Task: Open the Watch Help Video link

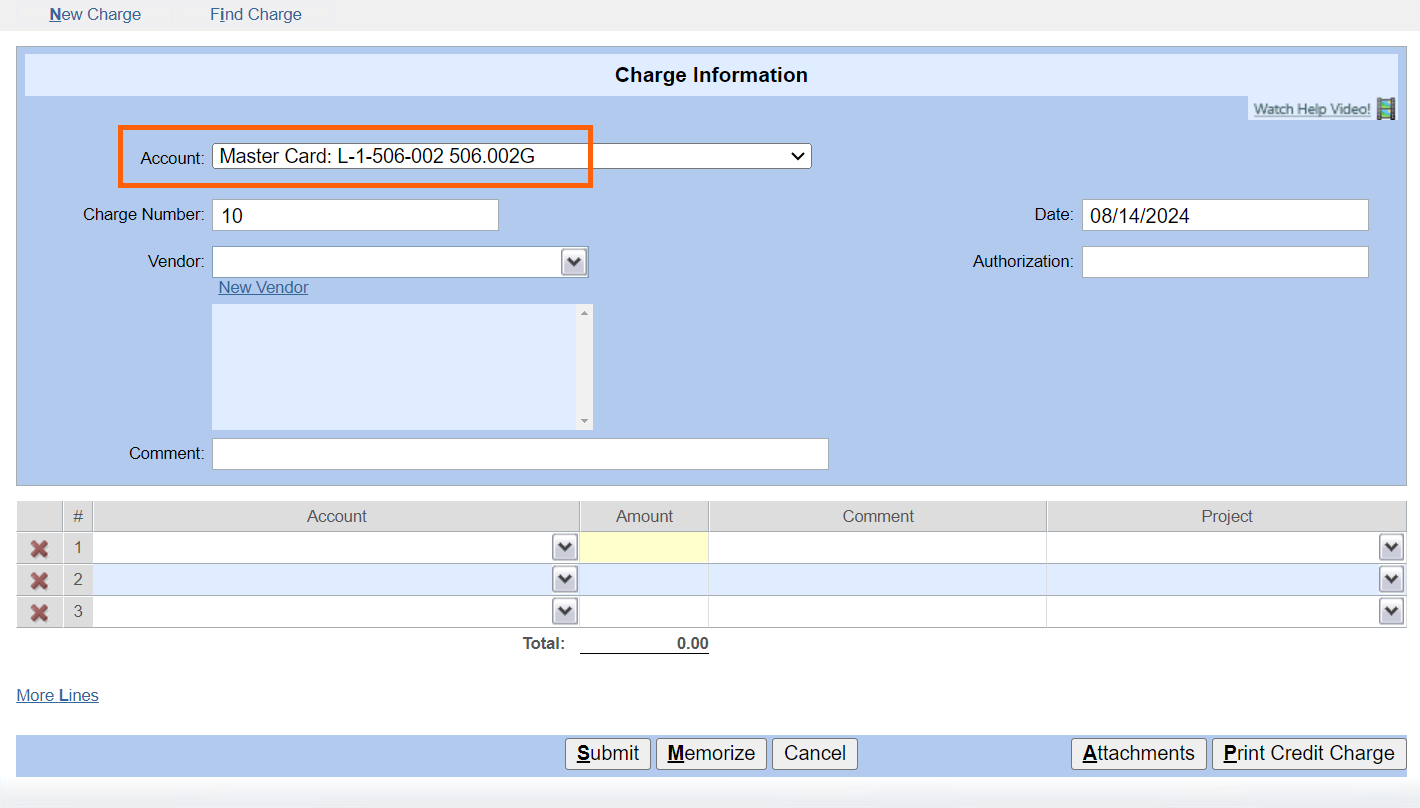Action: point(1312,109)
